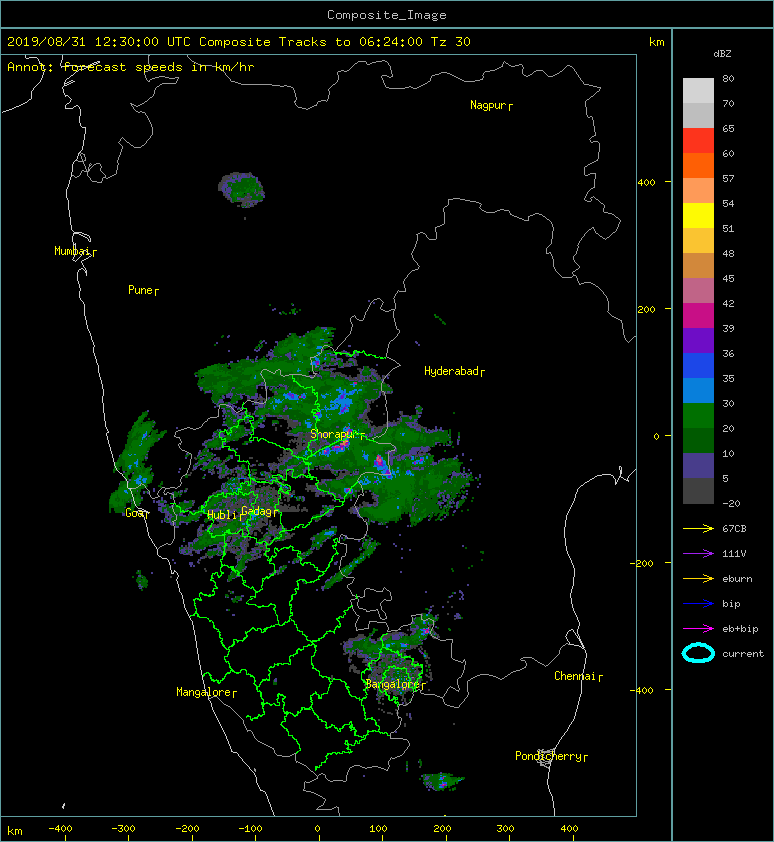Click the 0 label on bottom axis
774x842 pixels.
click(x=317, y=829)
